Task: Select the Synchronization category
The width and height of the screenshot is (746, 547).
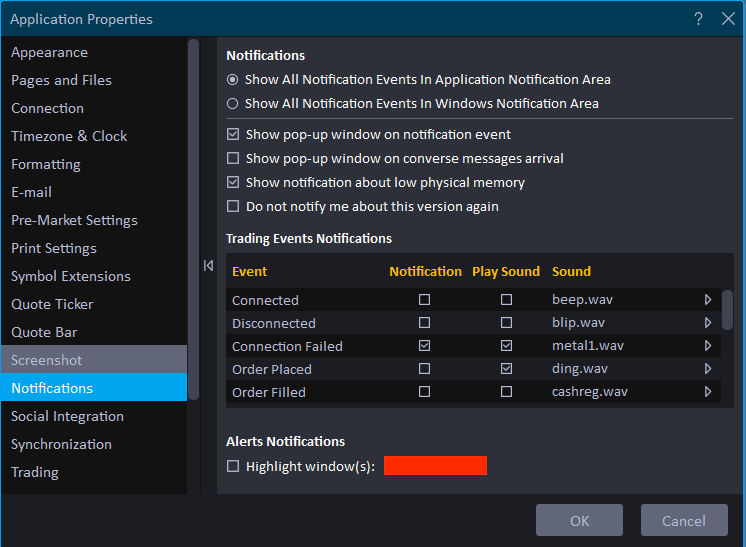Action: pyautogui.click(x=94, y=444)
